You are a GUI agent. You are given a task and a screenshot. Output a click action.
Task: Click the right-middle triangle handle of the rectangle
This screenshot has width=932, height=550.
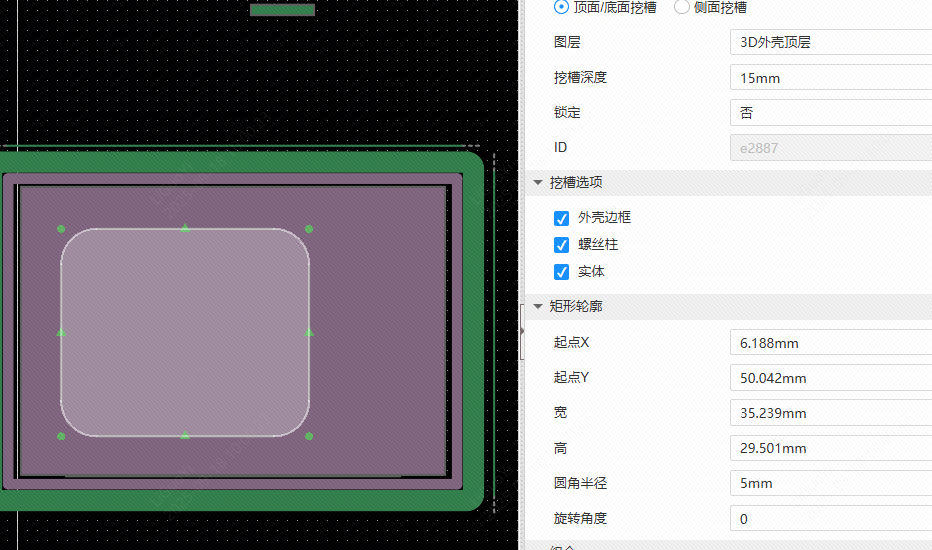tap(309, 332)
